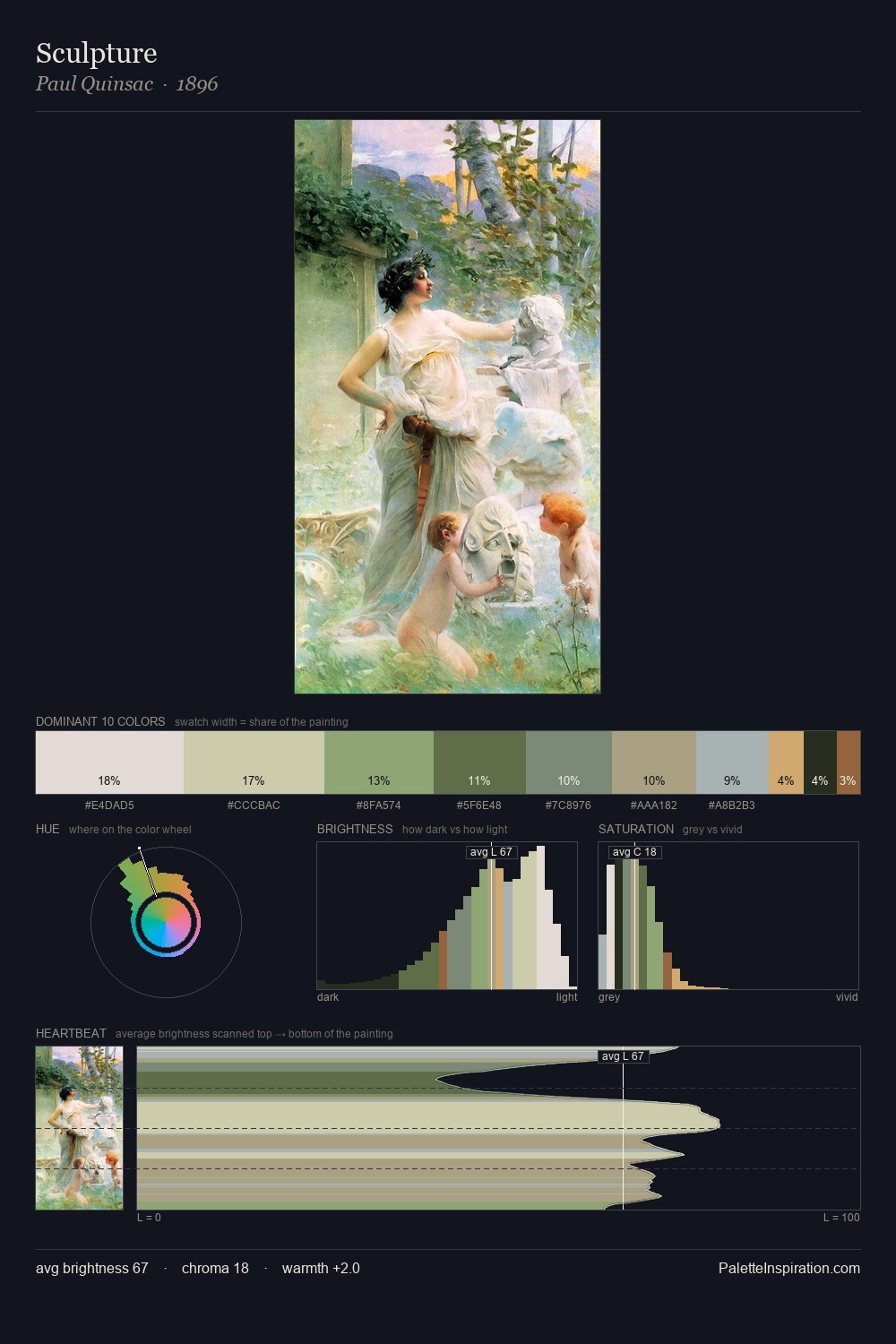Screen dimensions: 896x1344
Task: Click the #A8B2B3 9% blue-grey swatch
Action: coord(732,762)
